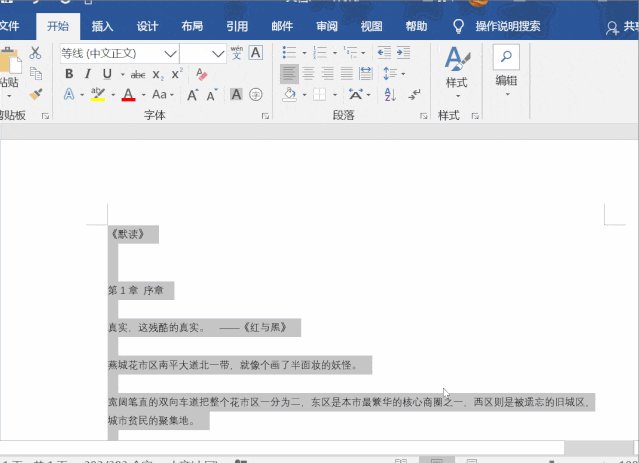
Task: Switch to the Insert tab
Action: click(102, 26)
